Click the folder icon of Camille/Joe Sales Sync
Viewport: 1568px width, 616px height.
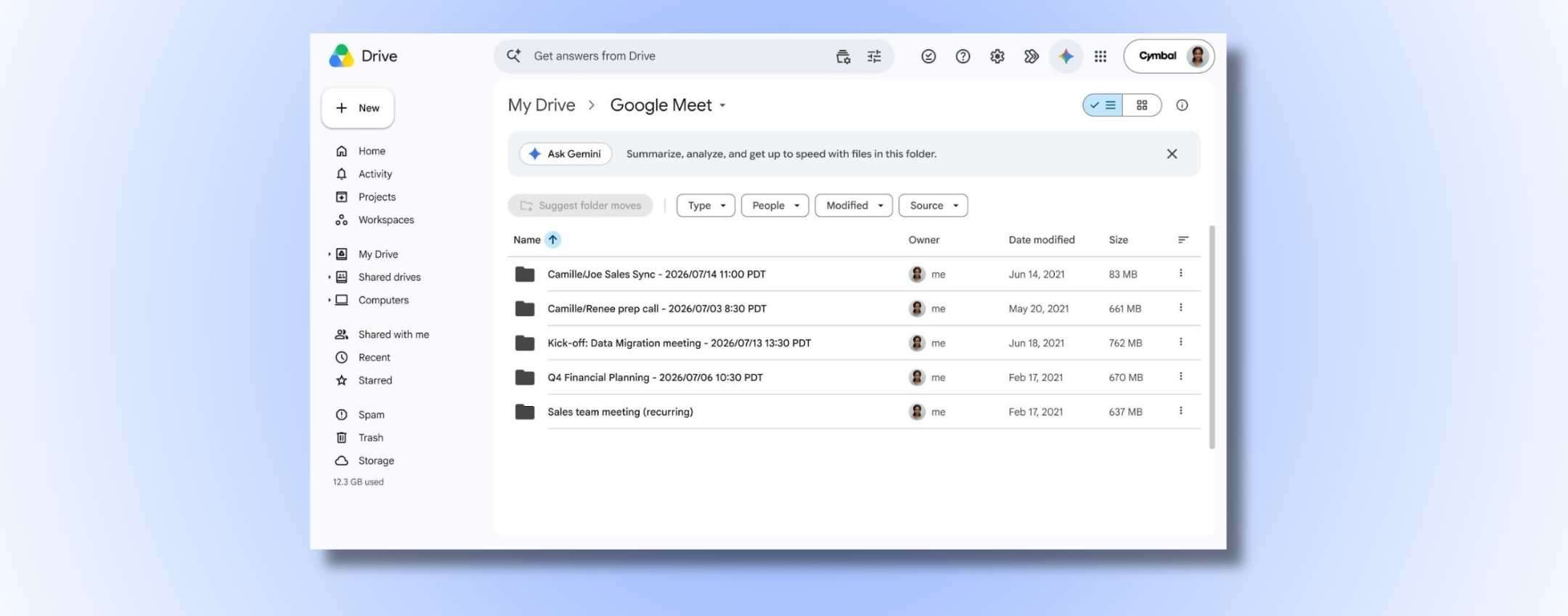525,274
